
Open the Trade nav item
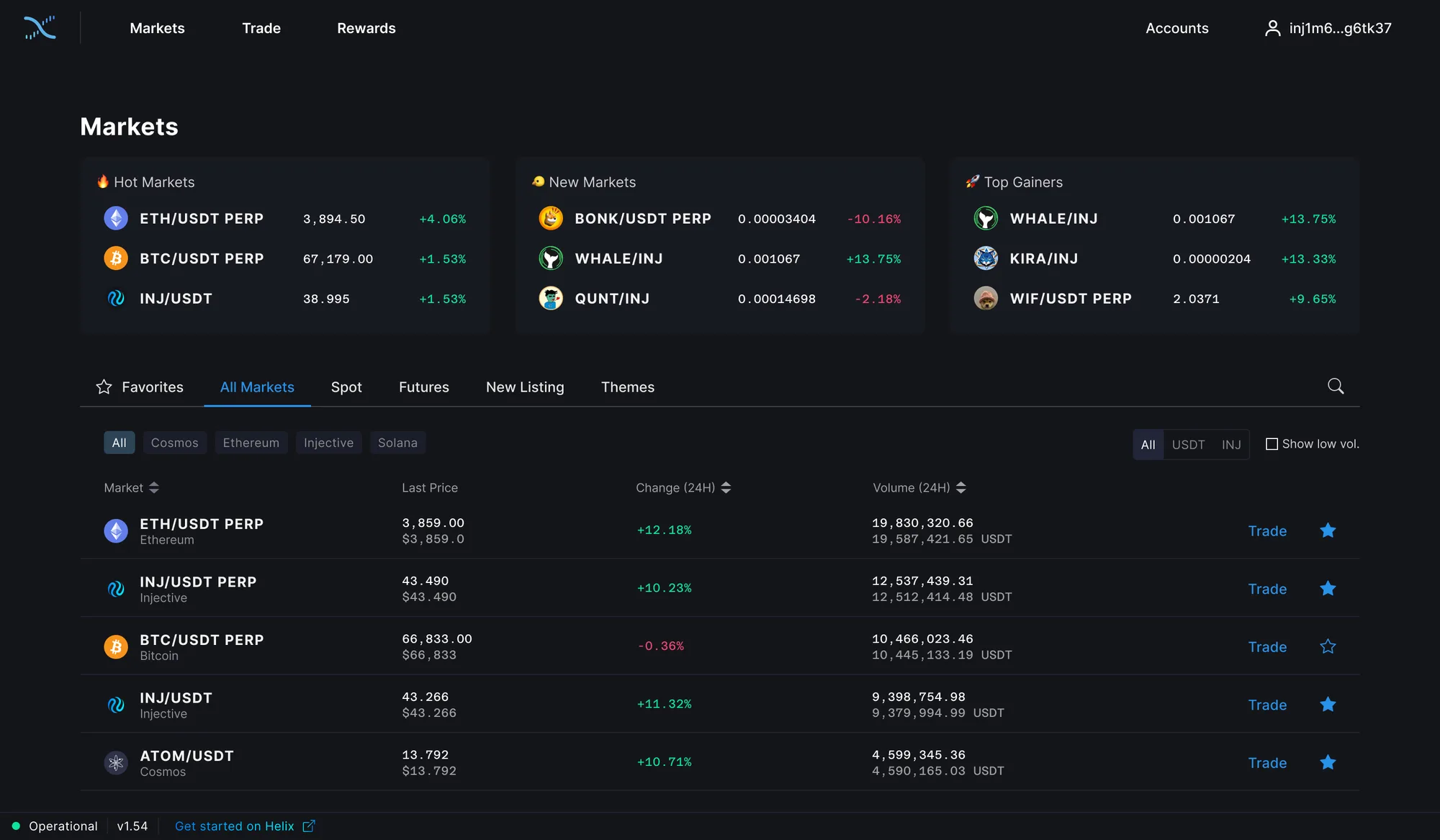point(261,28)
